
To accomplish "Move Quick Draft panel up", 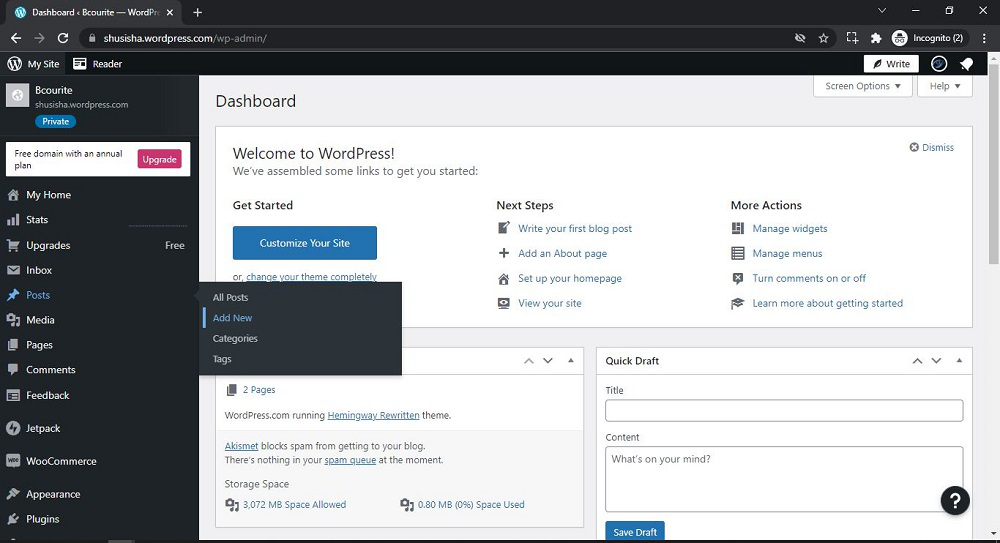I will pos(917,361).
